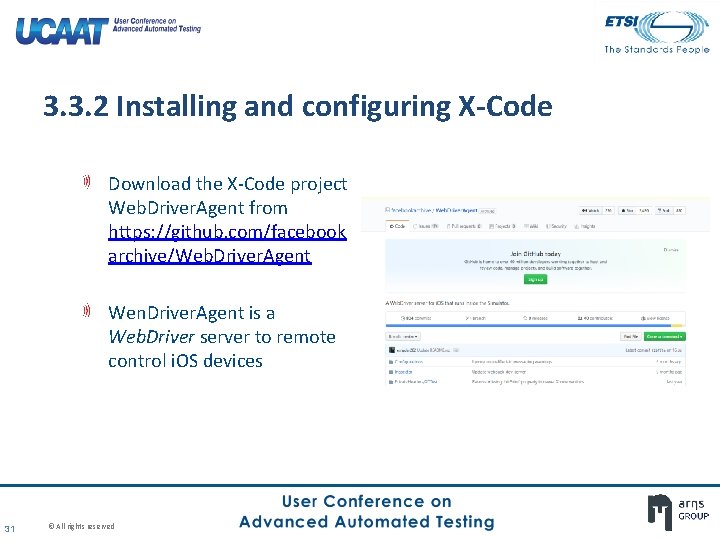This screenshot has height=540, width=720.
Task: Open the branch count link
Action: tap(475, 318)
